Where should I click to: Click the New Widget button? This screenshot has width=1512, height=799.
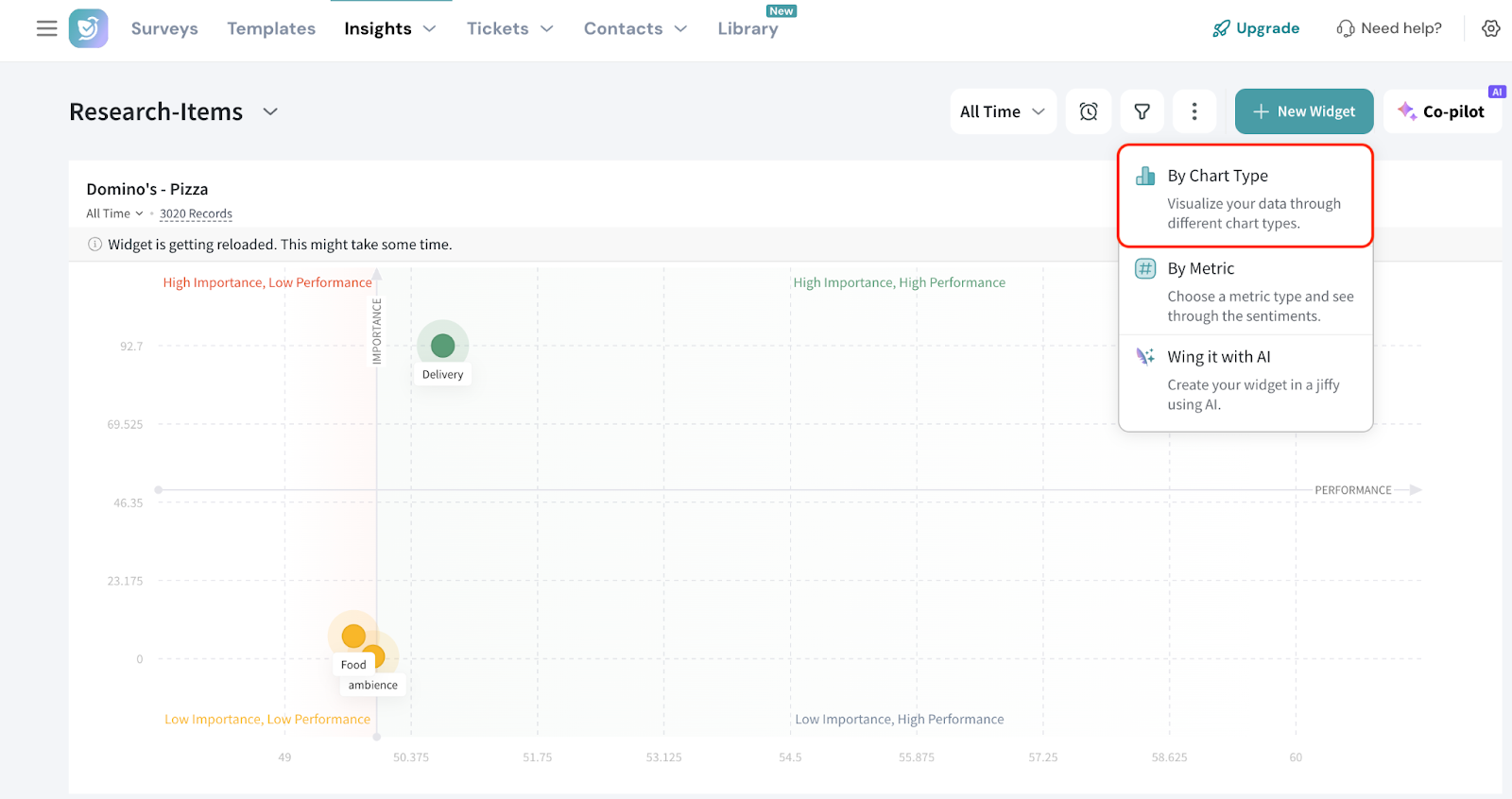coord(1303,111)
